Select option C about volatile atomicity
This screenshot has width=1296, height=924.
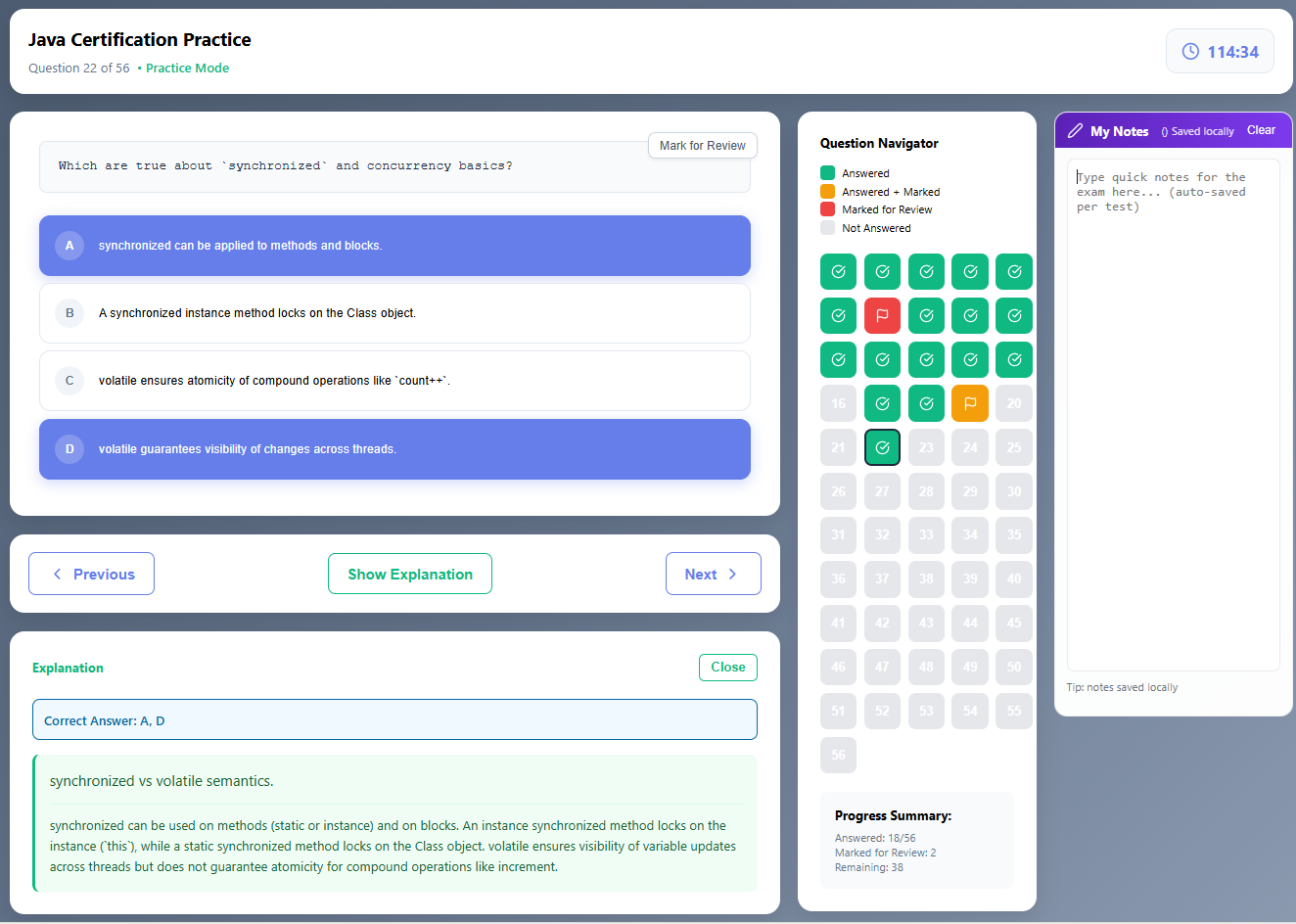[394, 381]
